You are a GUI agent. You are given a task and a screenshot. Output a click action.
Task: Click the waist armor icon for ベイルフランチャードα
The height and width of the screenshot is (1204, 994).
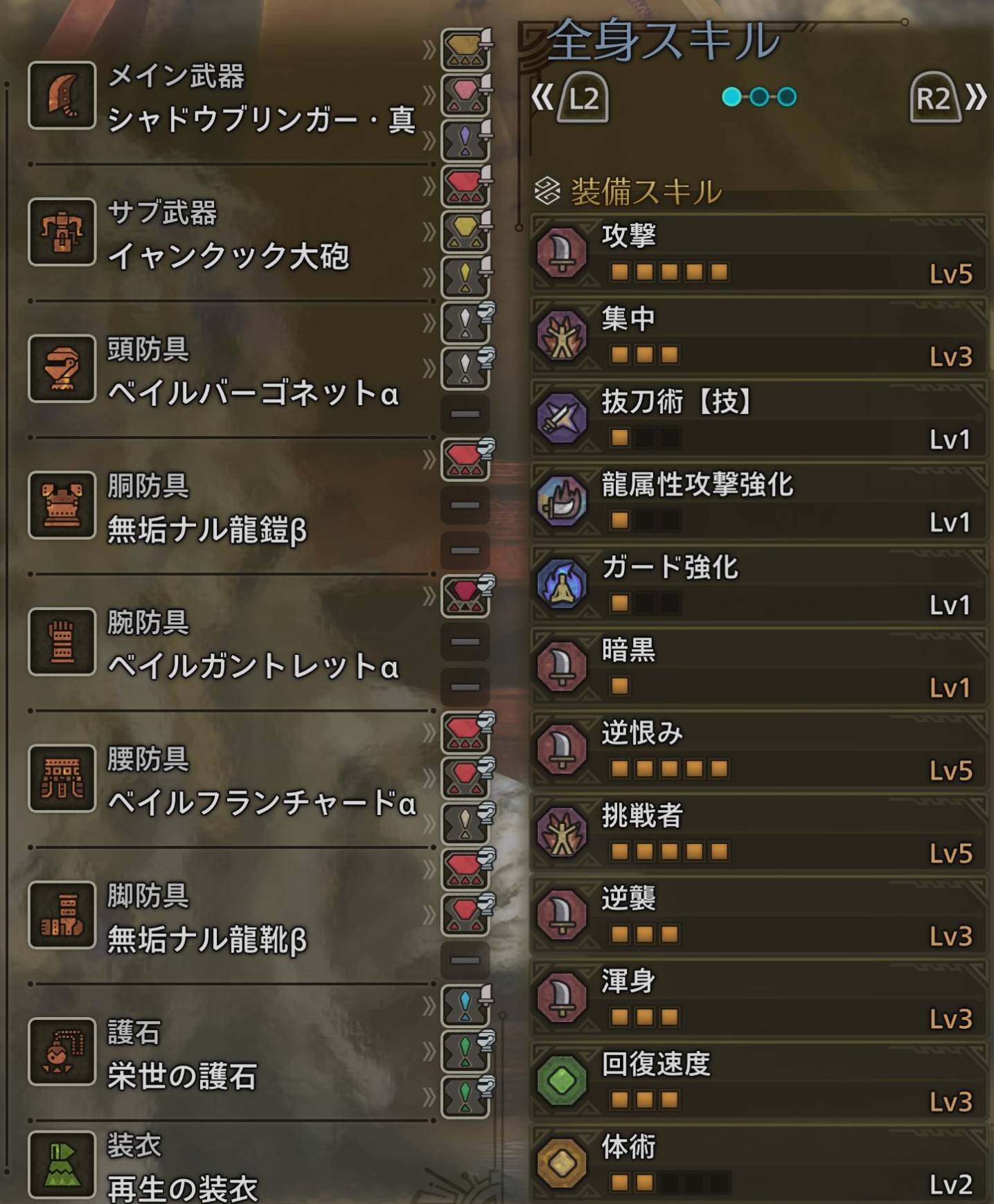click(62, 778)
